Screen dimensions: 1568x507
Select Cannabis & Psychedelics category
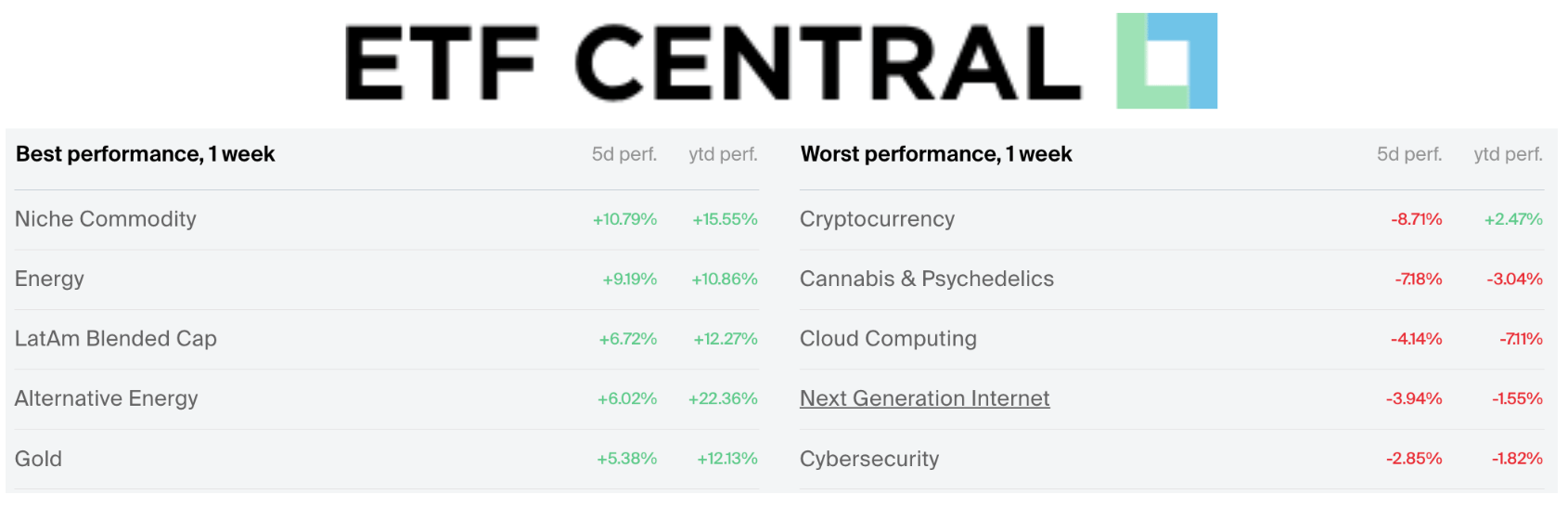(927, 279)
